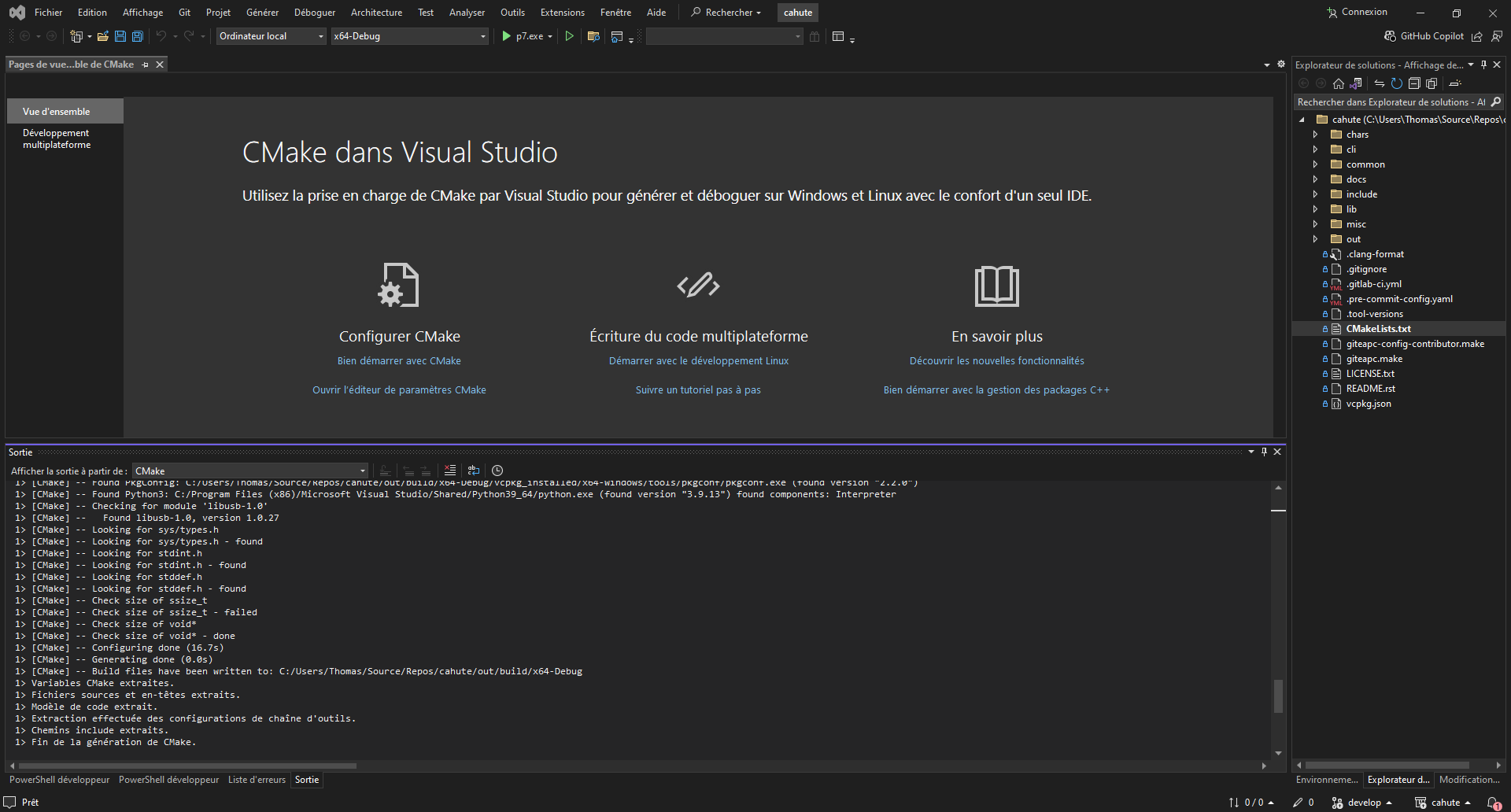Click the Solution Explorer search field
1511x812 pixels.
(1391, 102)
